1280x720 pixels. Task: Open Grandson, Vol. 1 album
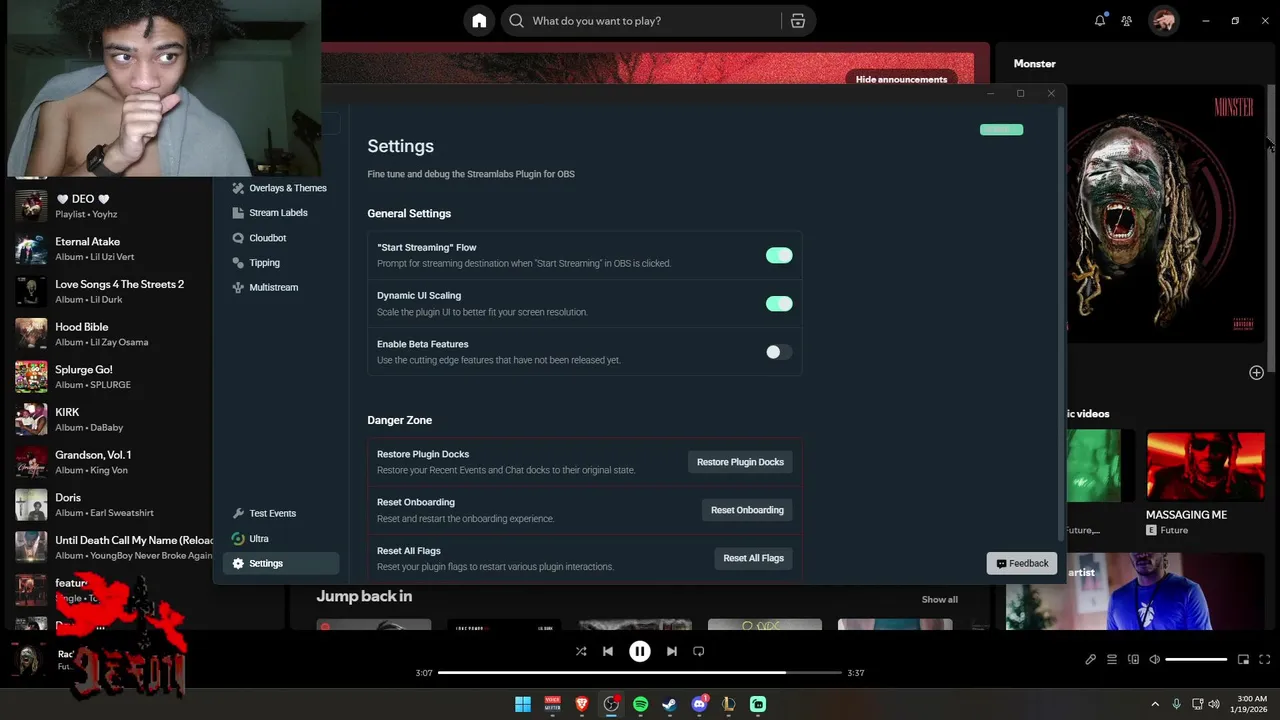tap(110, 462)
